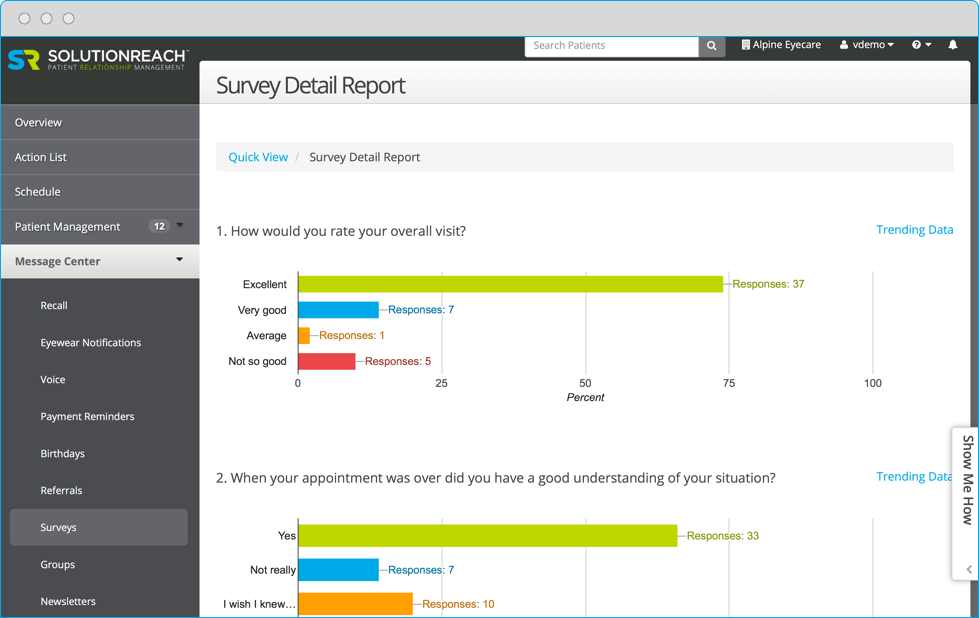Click the Patient Management count badge
Viewport: 979px width, 618px height.
click(x=159, y=226)
